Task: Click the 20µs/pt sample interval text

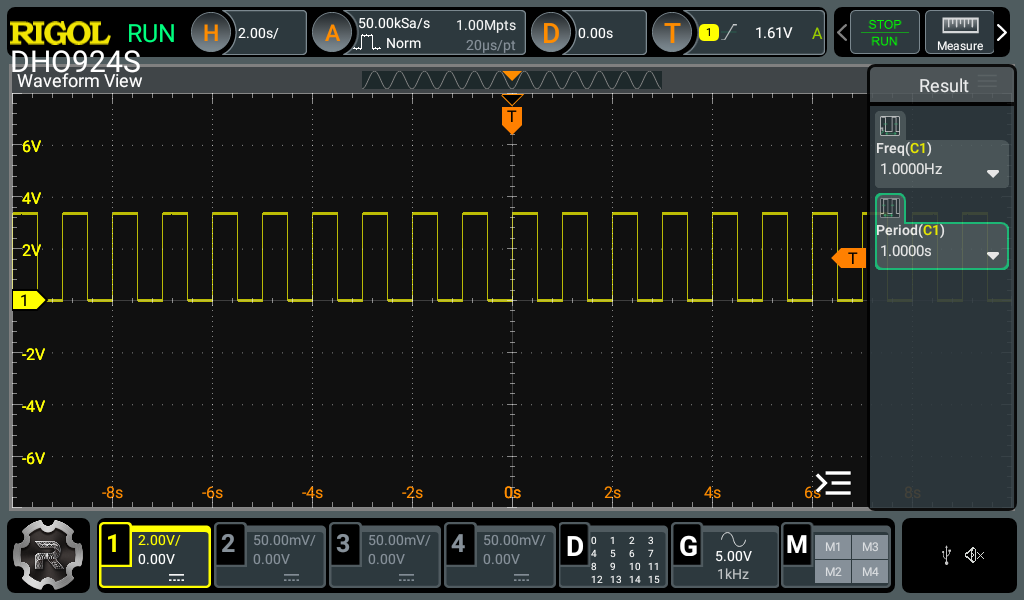Action: tap(490, 45)
